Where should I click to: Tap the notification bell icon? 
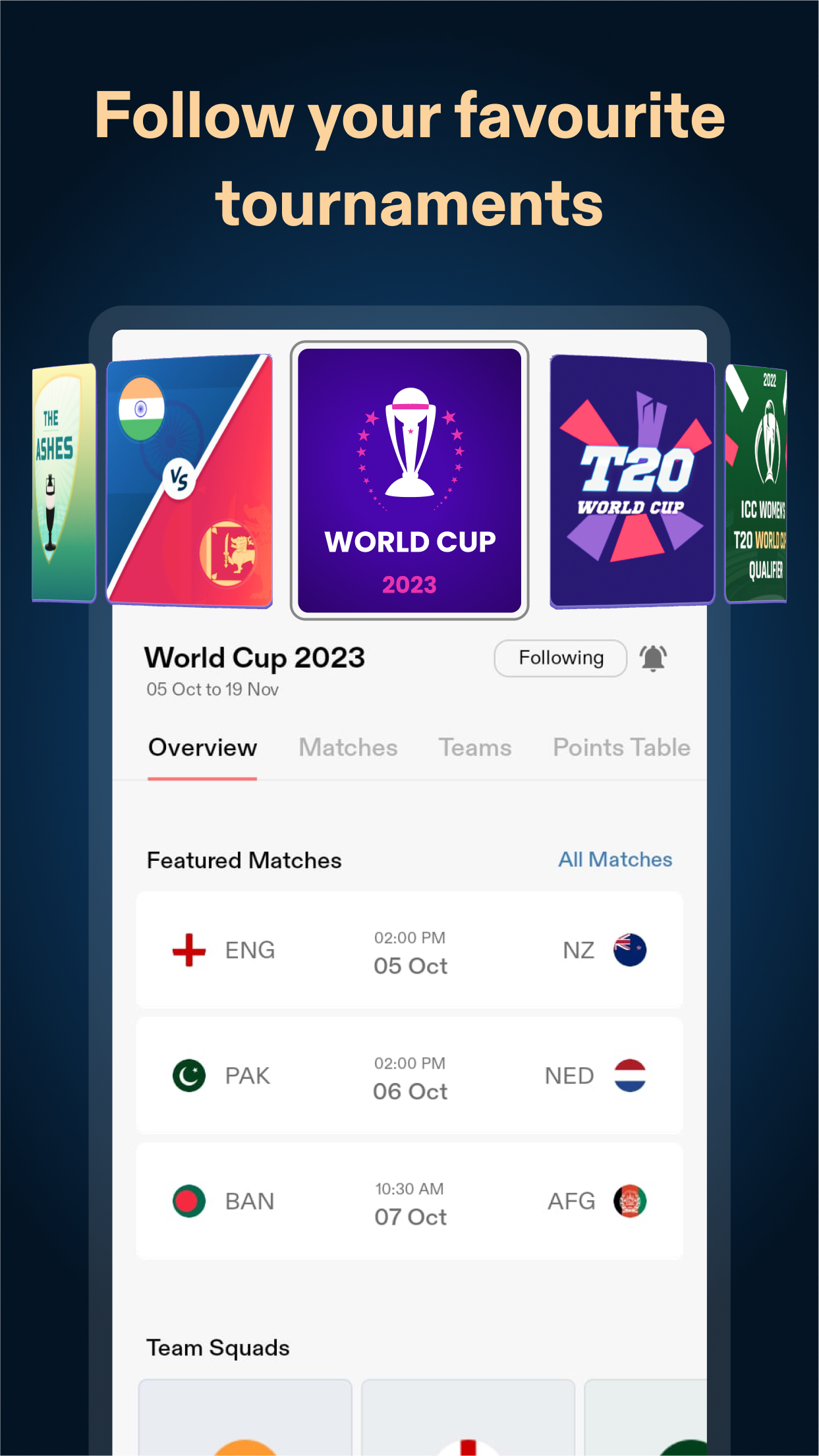click(653, 658)
